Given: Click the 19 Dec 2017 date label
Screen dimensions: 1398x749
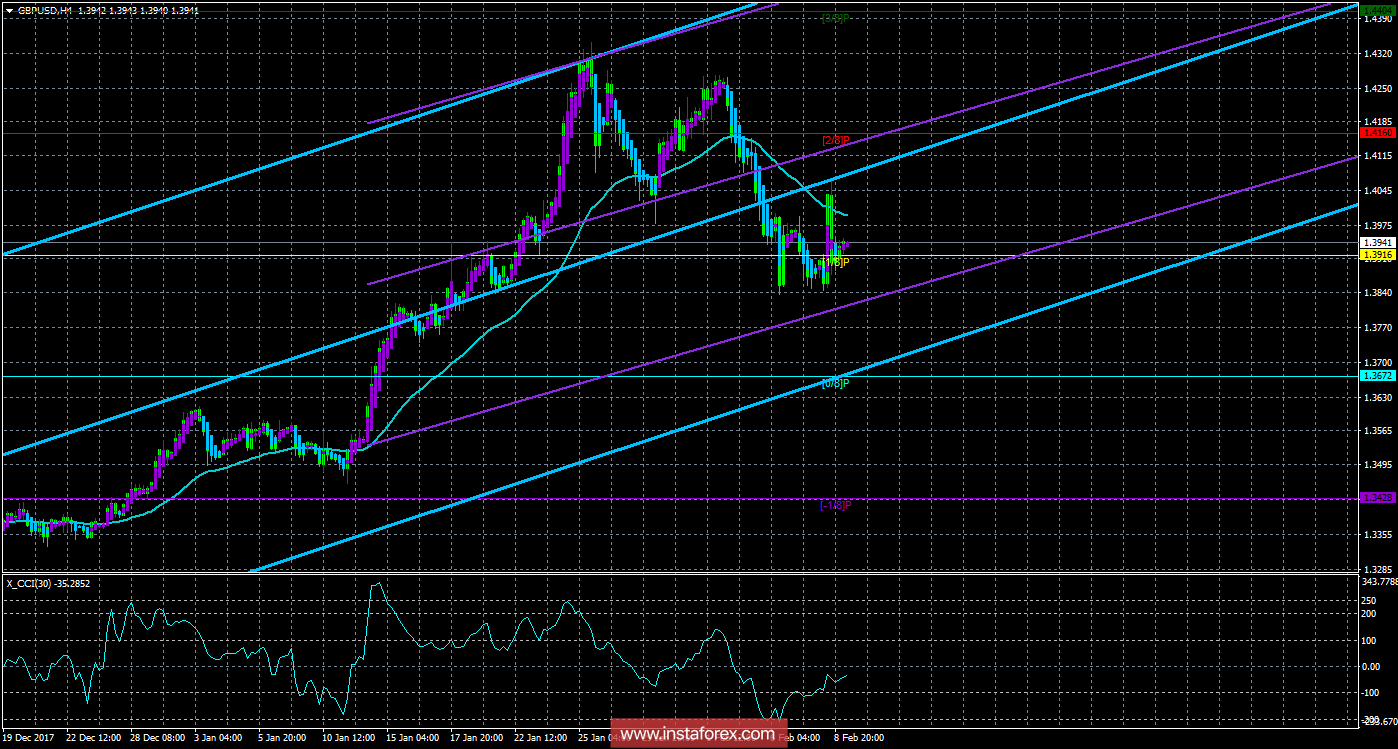Looking at the screenshot, I should pos(28,737).
